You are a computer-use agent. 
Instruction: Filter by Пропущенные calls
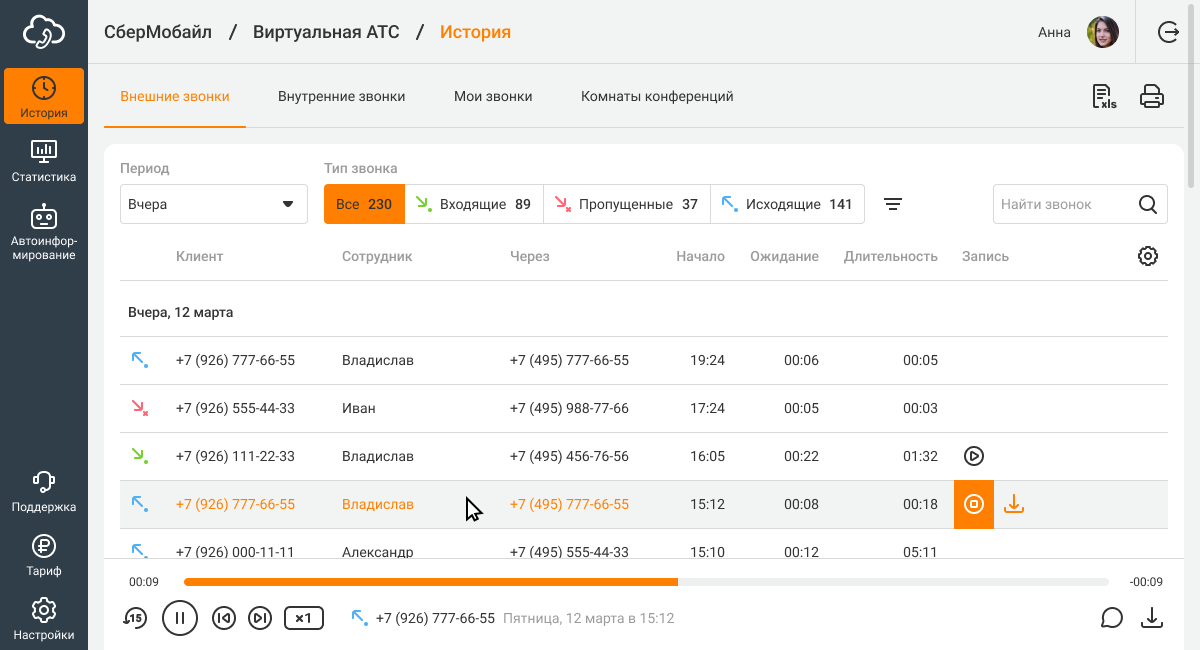pos(627,204)
